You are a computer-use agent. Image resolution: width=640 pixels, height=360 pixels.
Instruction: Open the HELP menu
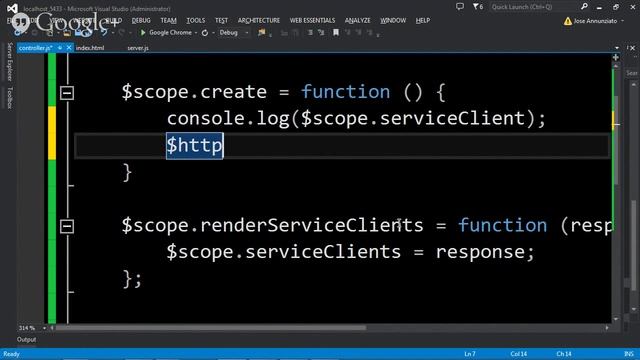click(x=422, y=20)
